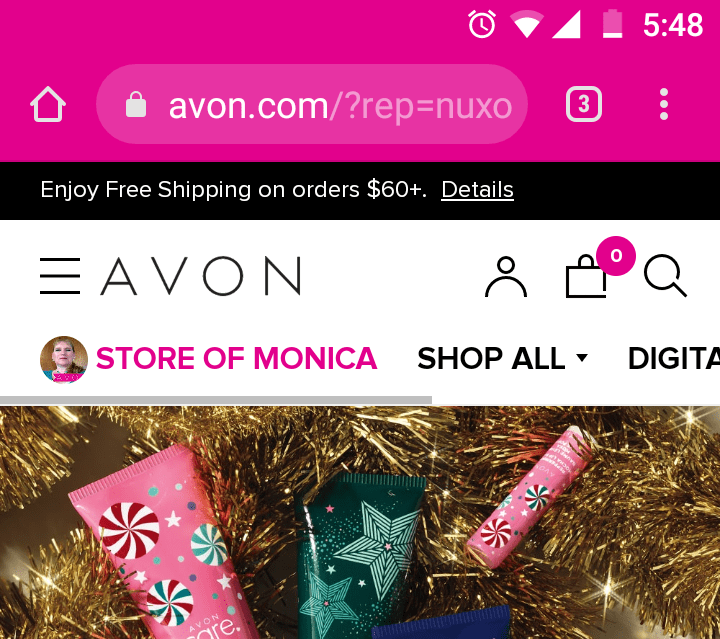720x639 pixels.
Task: Click Monica's representative avatar photo
Action: (x=63, y=359)
